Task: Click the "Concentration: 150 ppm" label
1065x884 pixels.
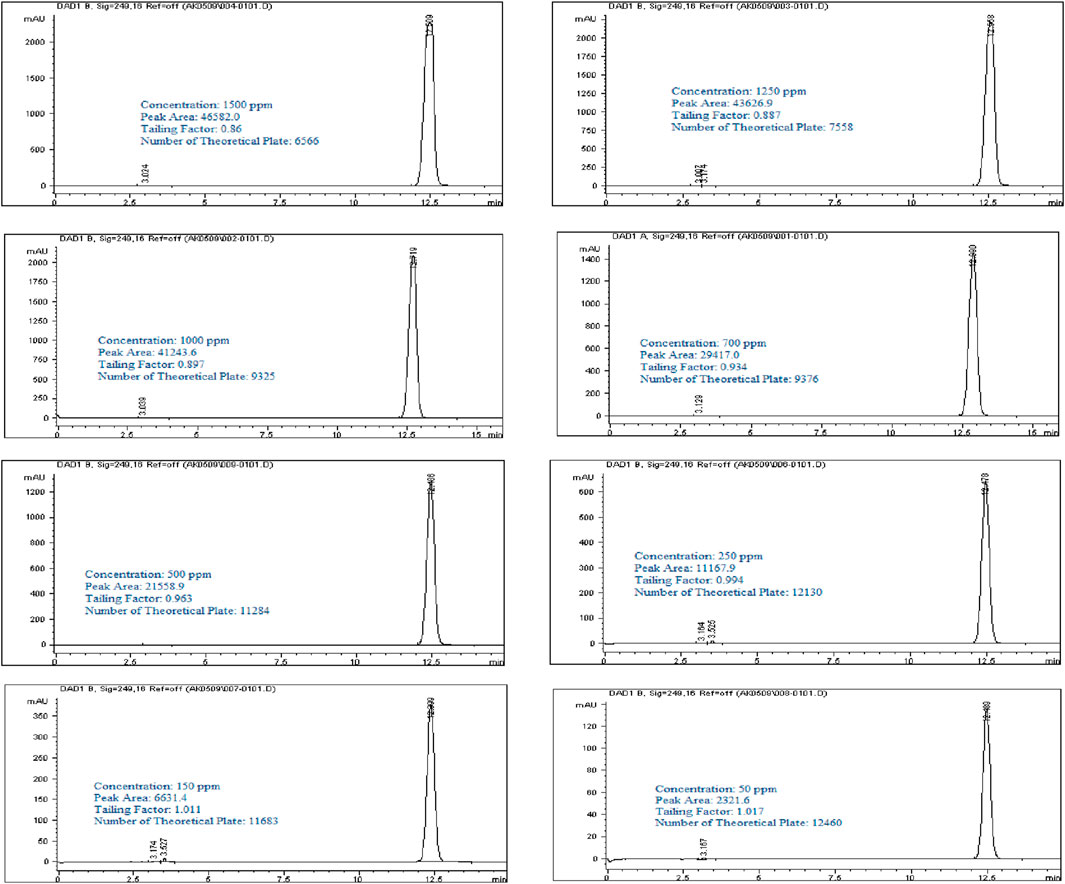Action: [157, 786]
